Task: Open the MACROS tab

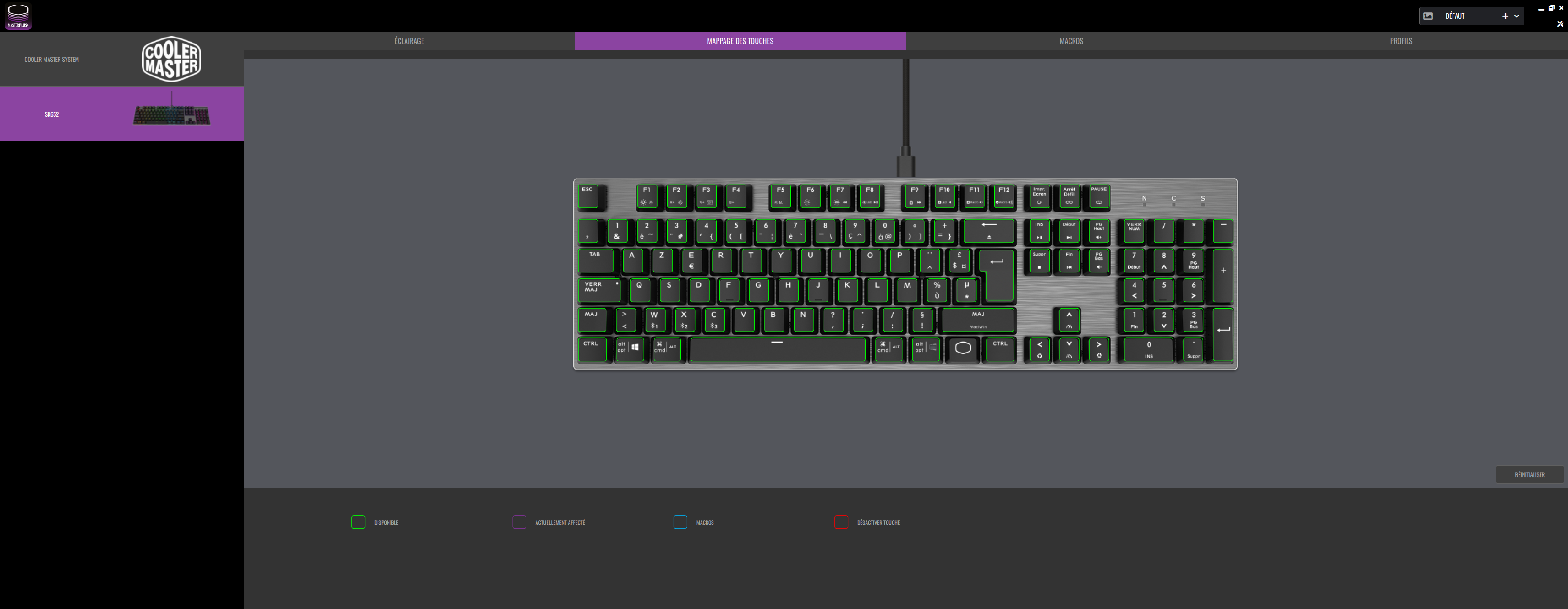Action: point(1071,41)
